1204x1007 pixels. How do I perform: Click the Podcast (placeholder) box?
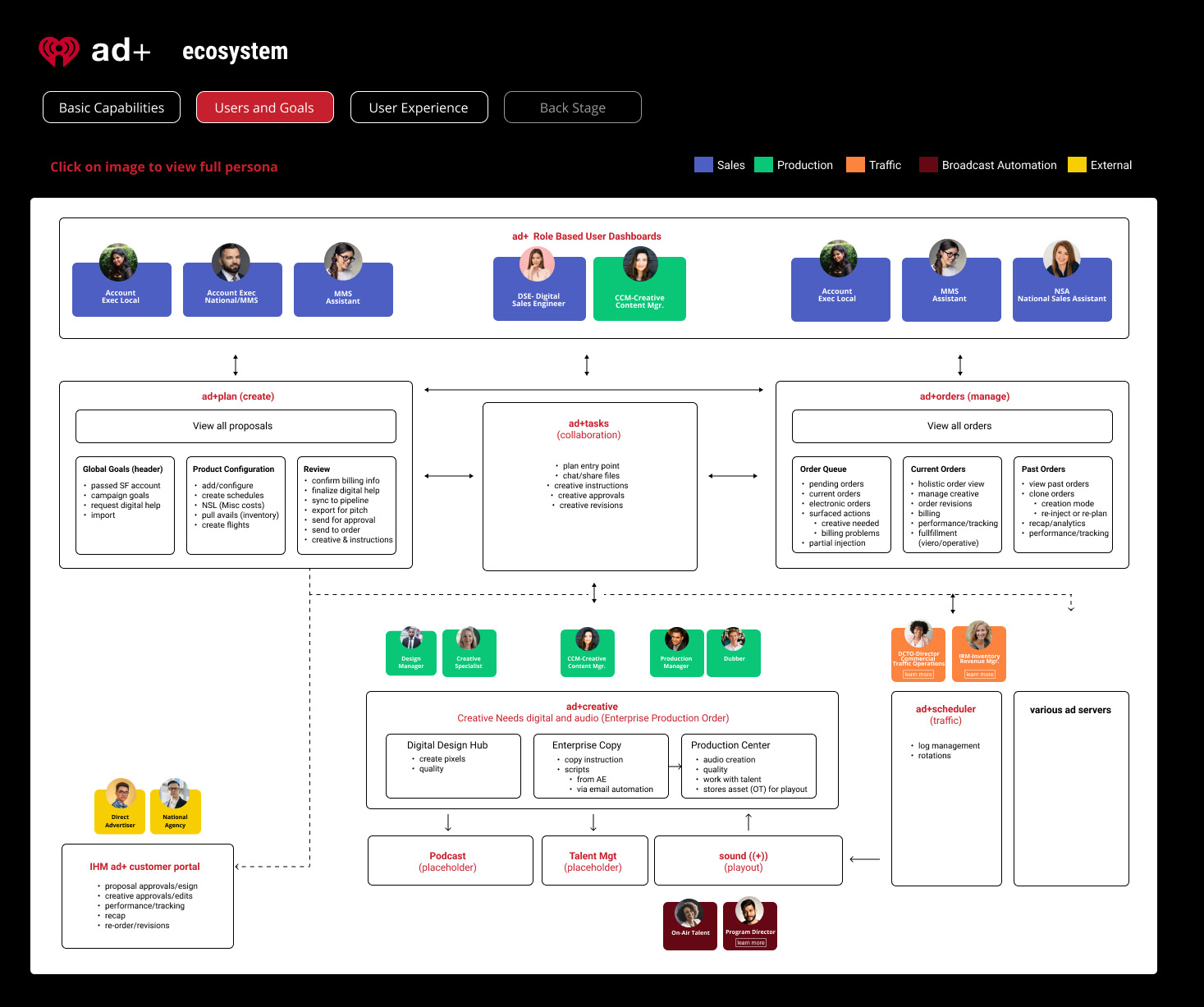tap(451, 861)
